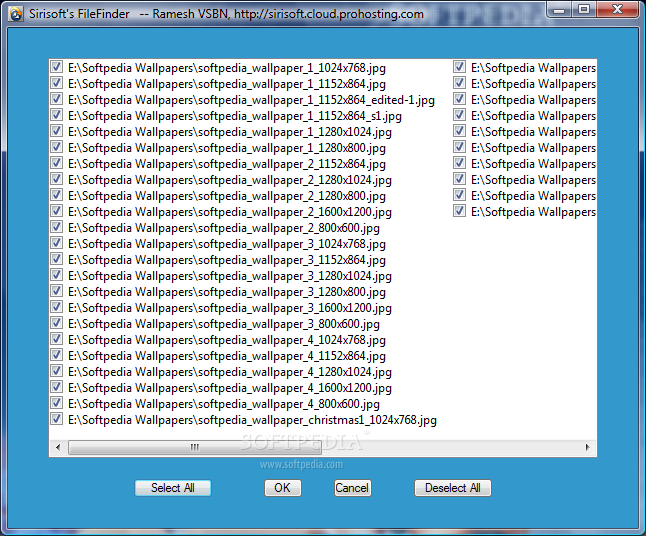Toggle the softpedia_wallpaper_1_1152x864_s1.jpg checkbox
The image size is (646, 536).
tap(56, 115)
